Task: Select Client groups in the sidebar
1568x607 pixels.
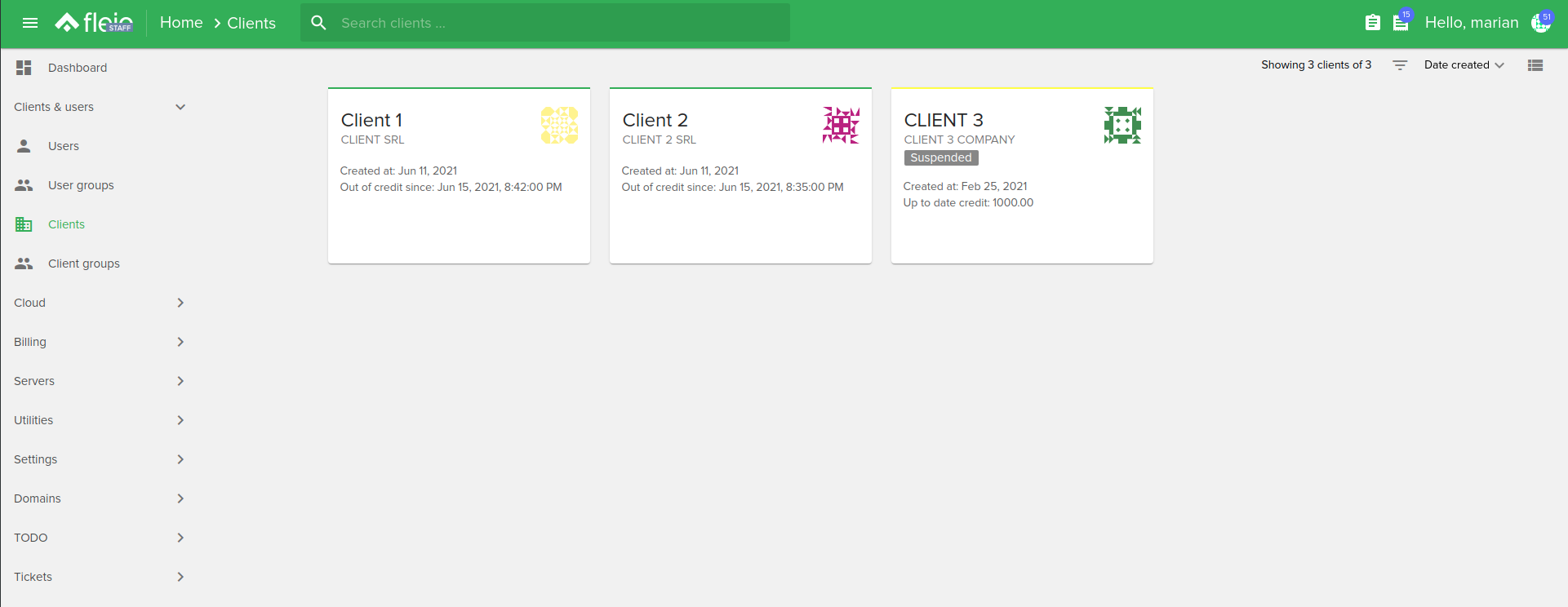Action: pyautogui.click(x=83, y=264)
